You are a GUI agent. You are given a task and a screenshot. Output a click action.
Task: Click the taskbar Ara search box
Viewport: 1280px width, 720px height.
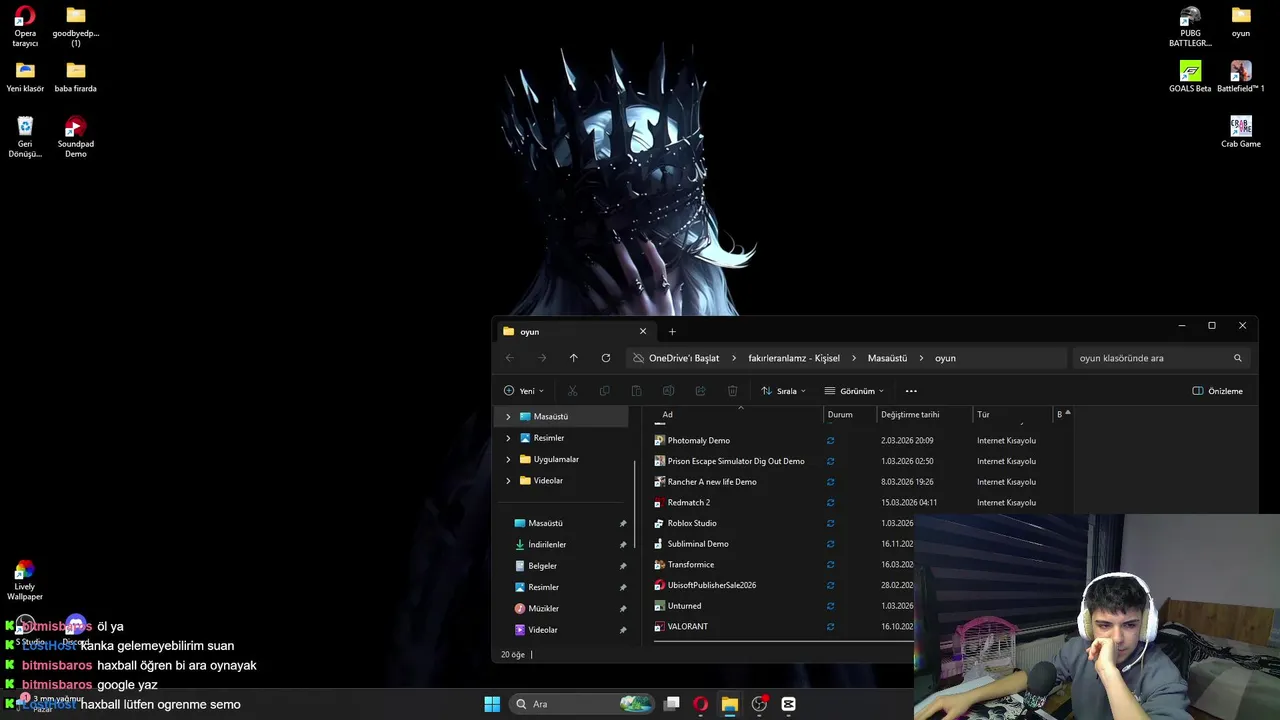(x=583, y=704)
